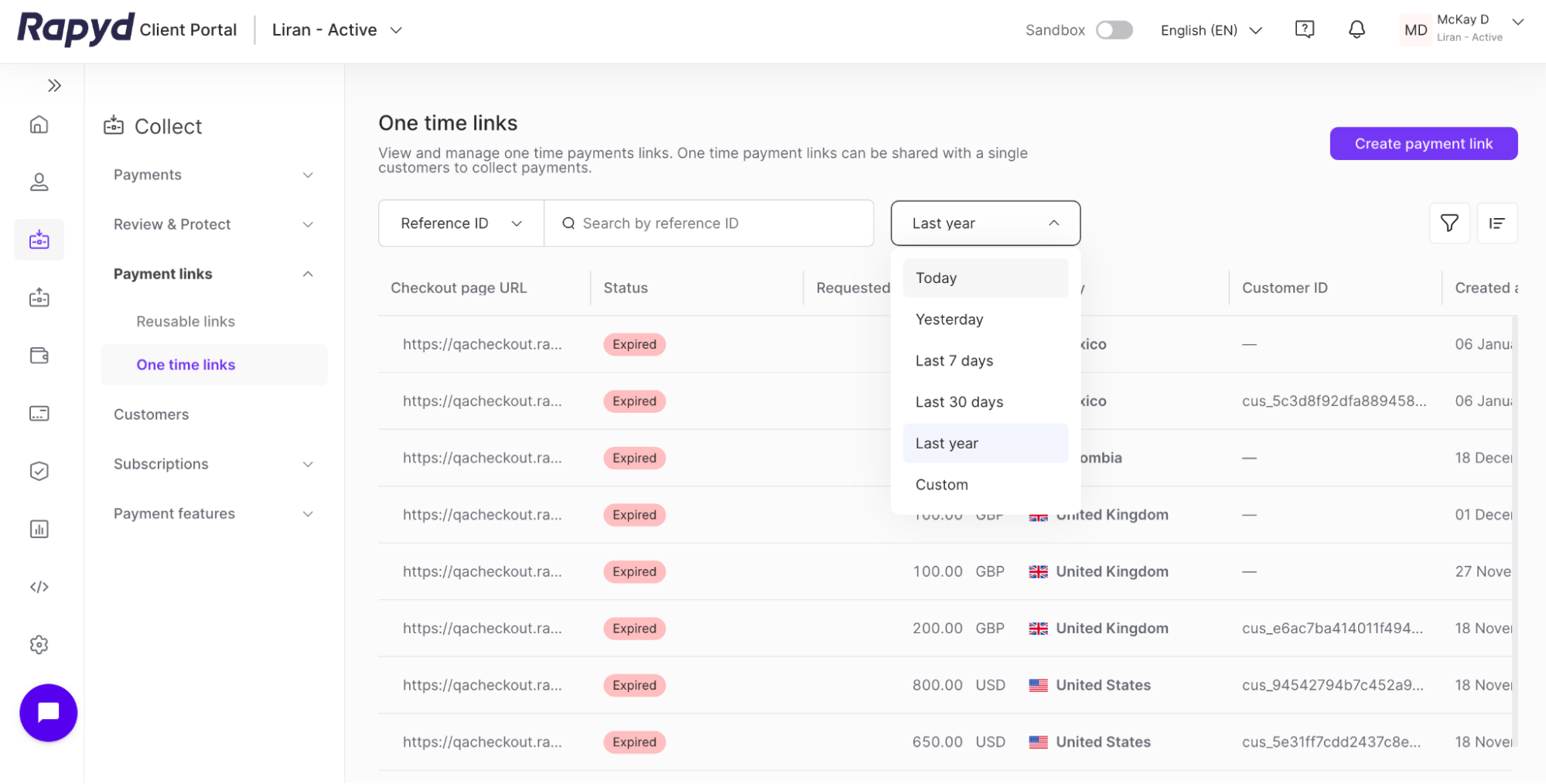Screen dimensions: 1546x784
Task: Click the Create payment link button
Action: (1423, 143)
